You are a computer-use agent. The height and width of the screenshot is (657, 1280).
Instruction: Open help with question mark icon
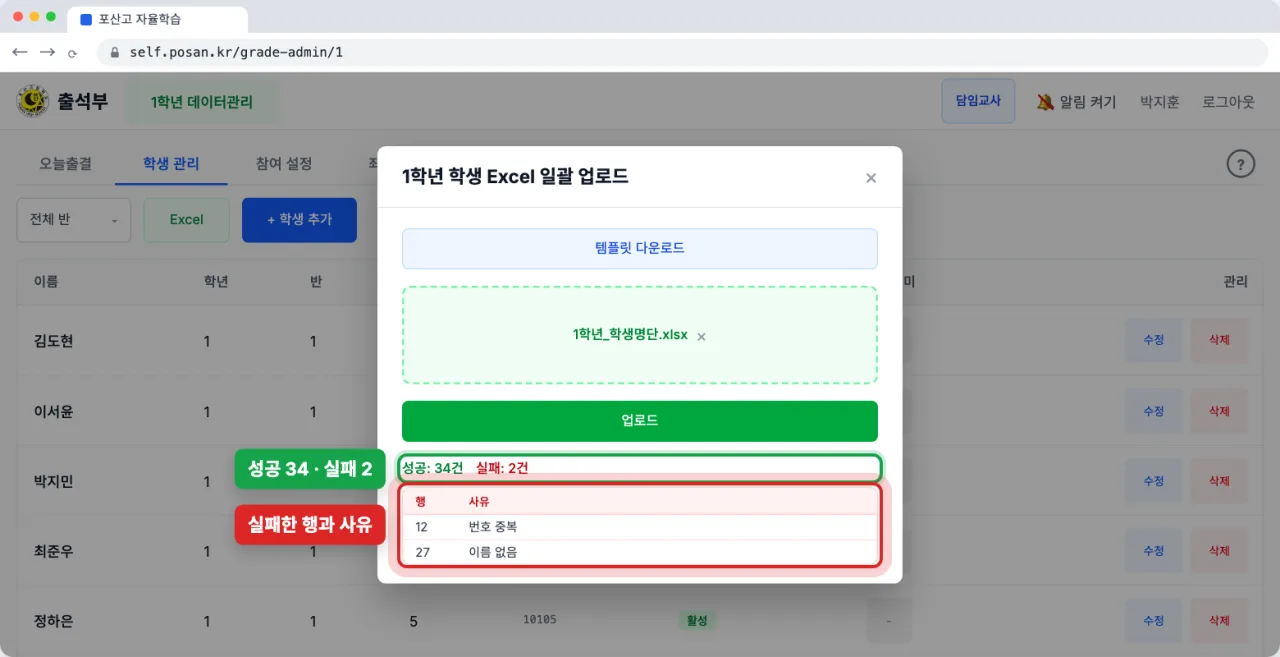coord(1240,164)
